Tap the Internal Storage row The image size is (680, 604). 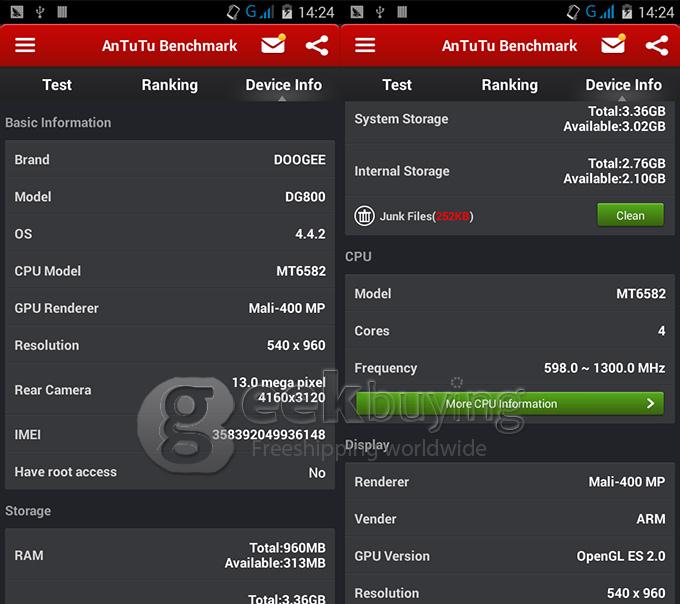coord(510,171)
